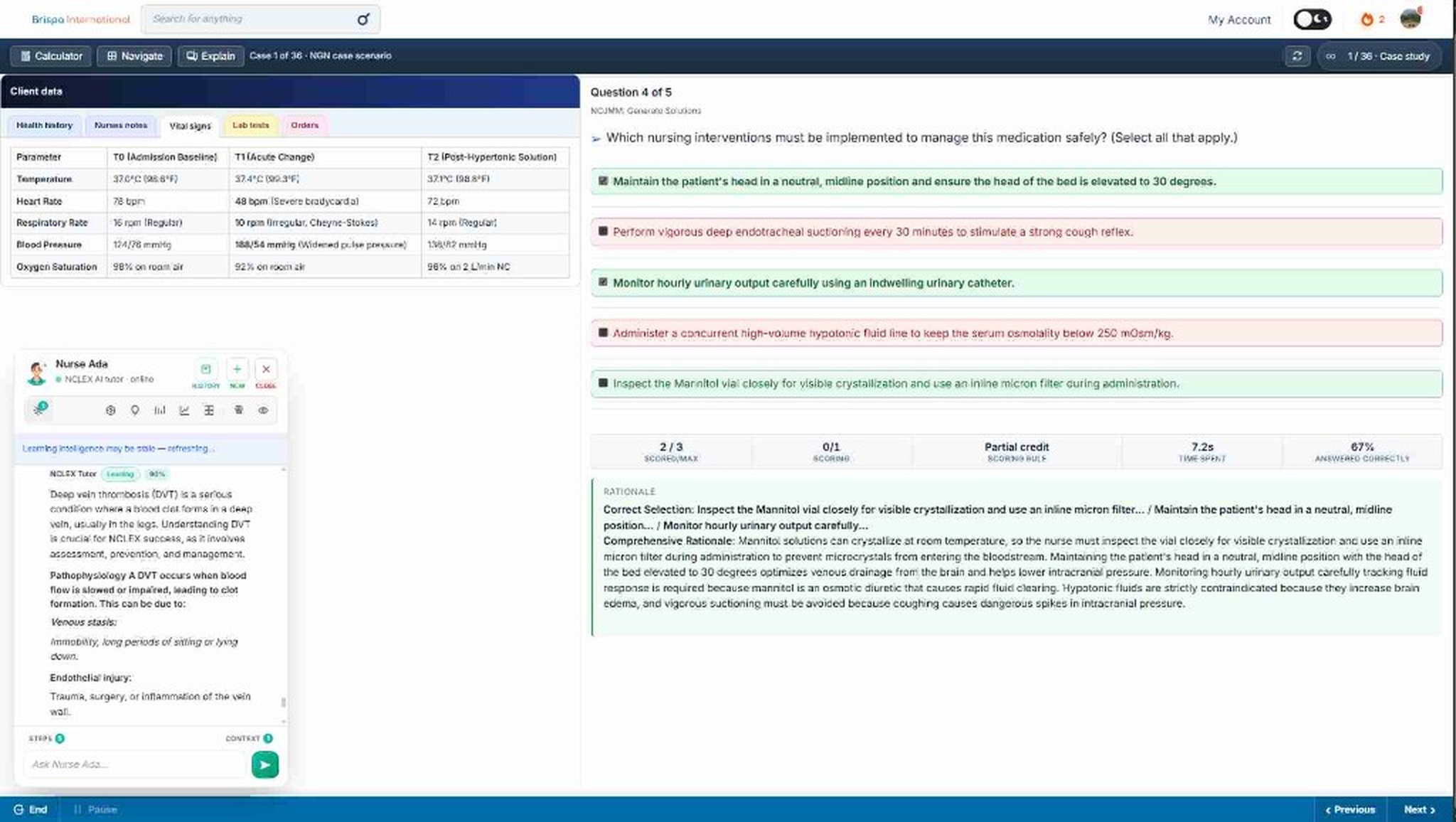Focus the Ask Nurse Ada input
Viewport: 1456px width, 822px height.
point(135,764)
